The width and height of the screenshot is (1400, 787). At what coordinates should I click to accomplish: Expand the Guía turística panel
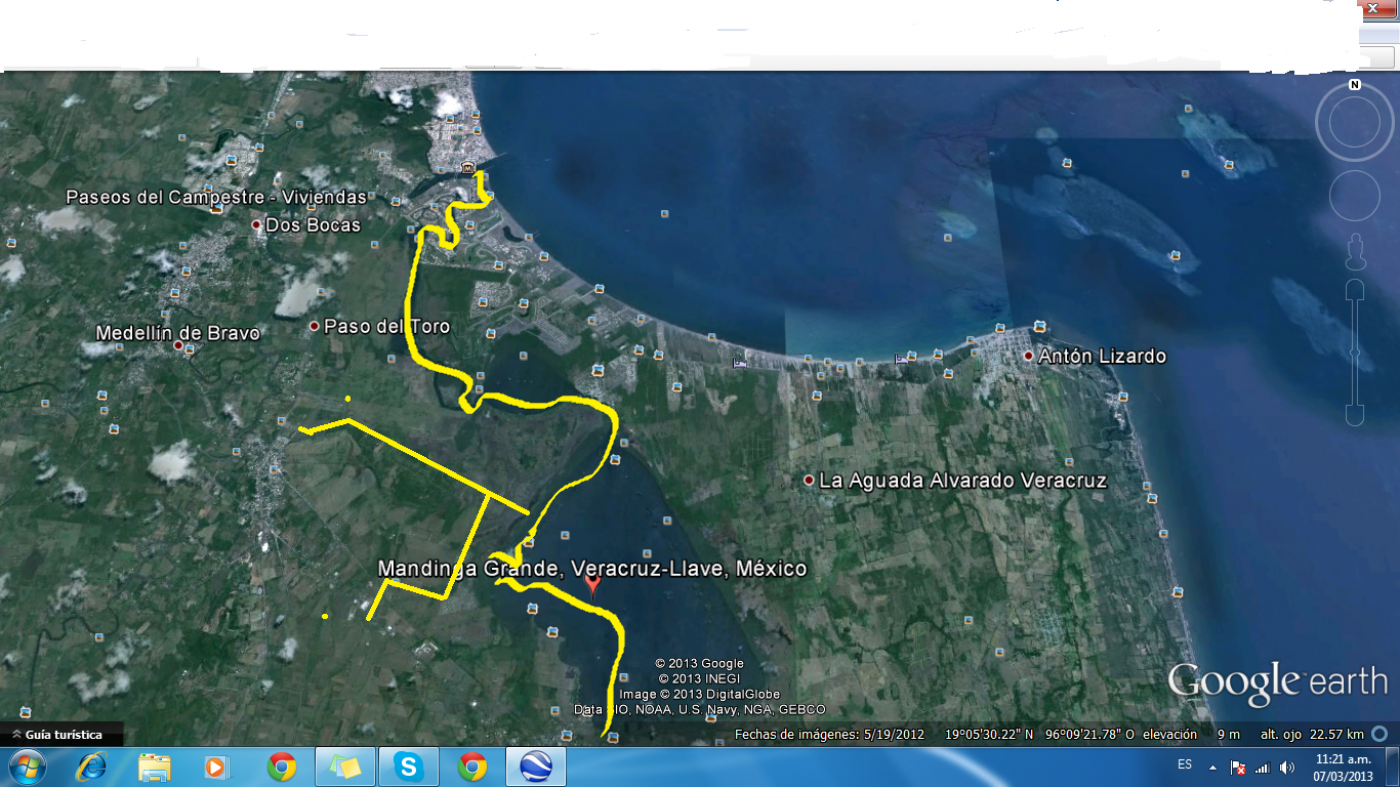click(x=61, y=735)
